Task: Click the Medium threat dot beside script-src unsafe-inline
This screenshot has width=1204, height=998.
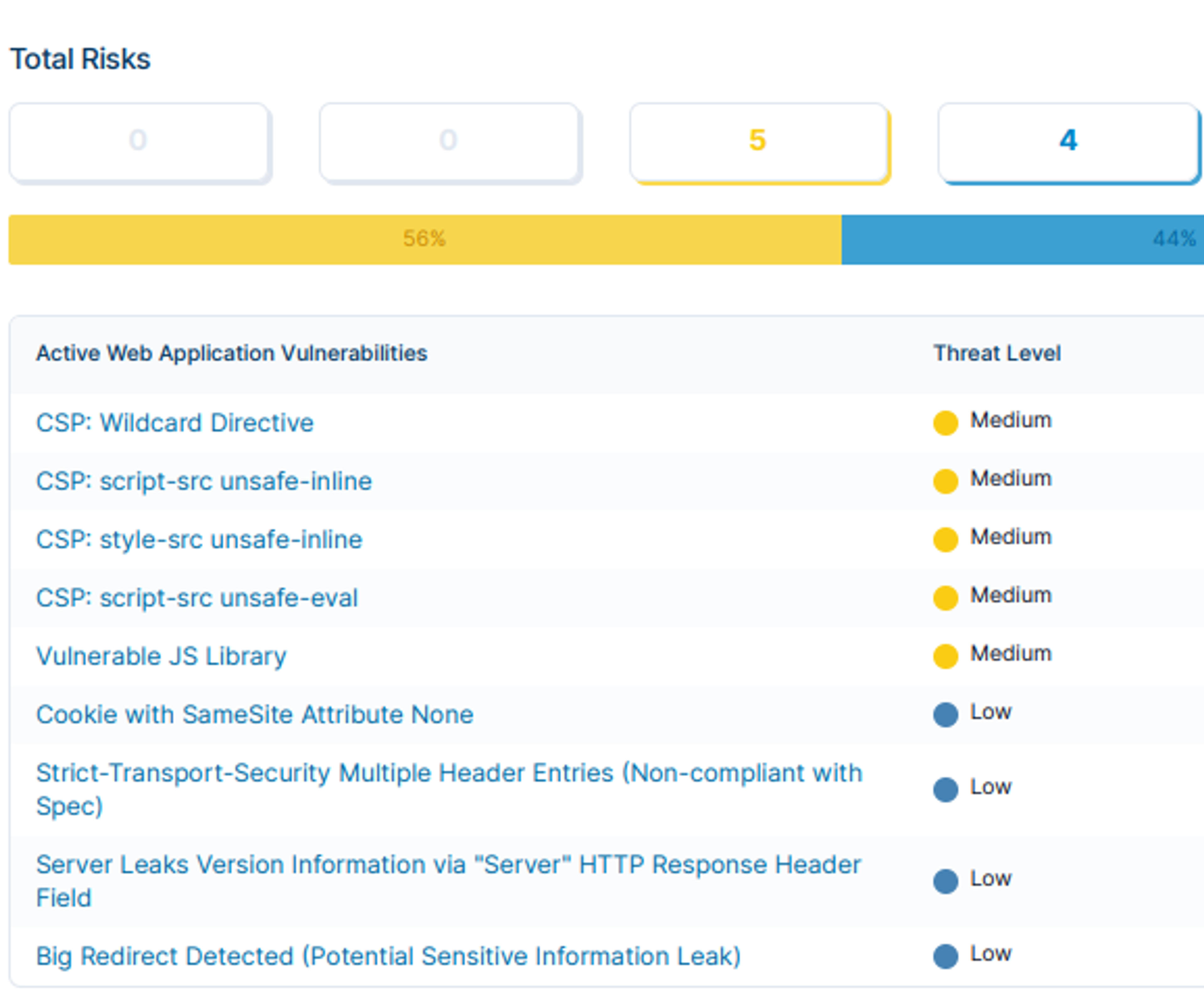Action: pos(945,481)
